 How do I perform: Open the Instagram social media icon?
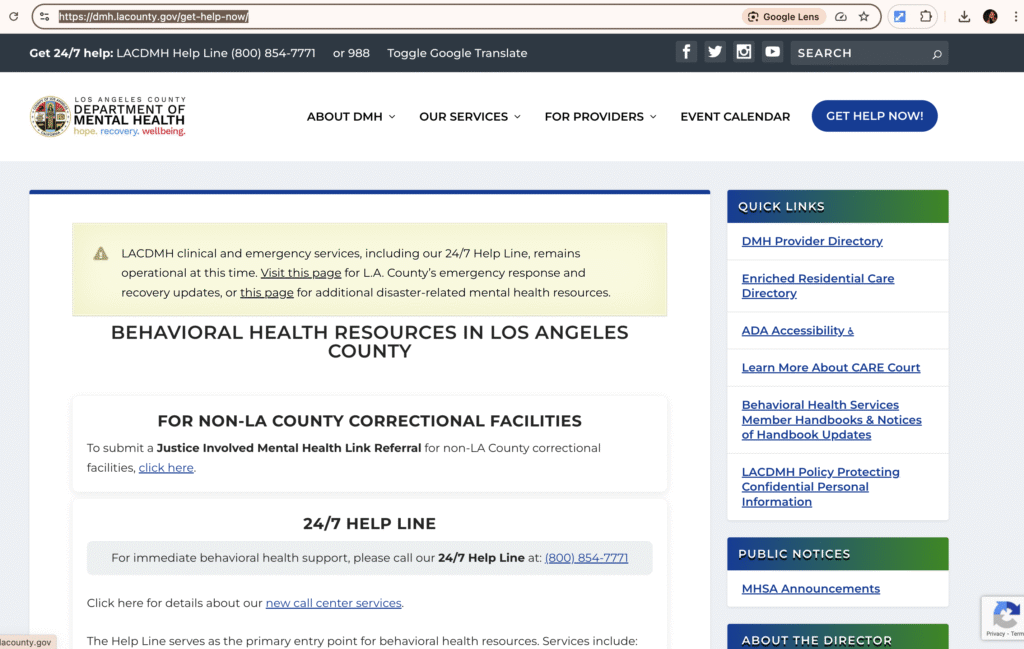(x=743, y=52)
